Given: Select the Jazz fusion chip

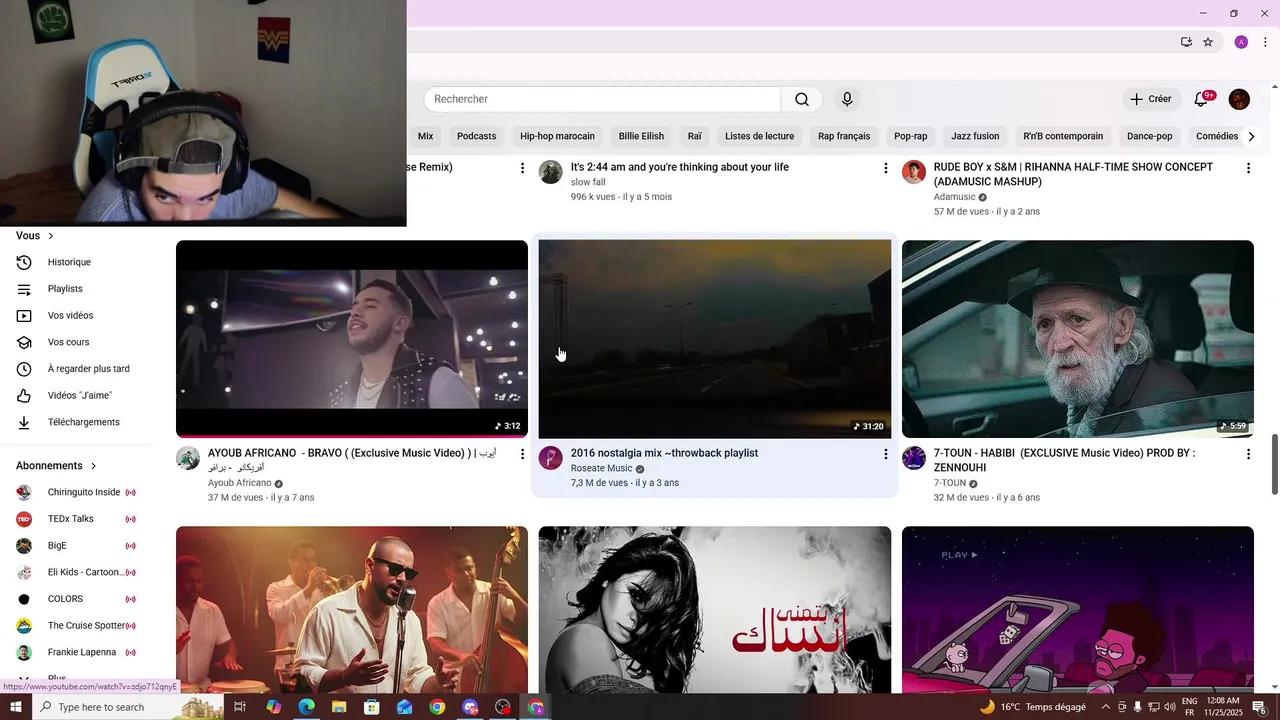Looking at the screenshot, I should (975, 136).
